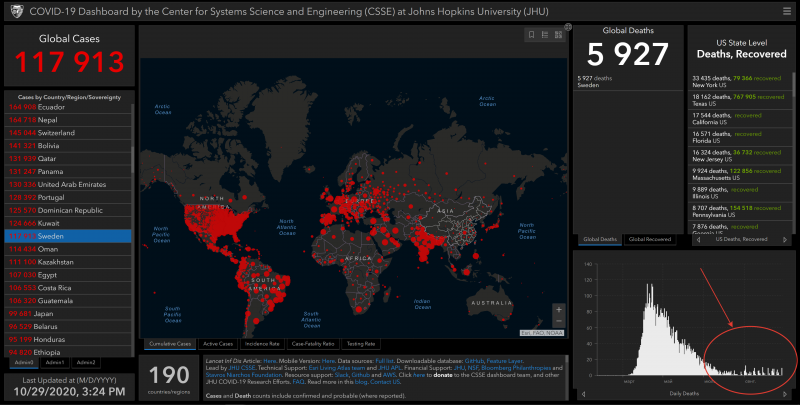
Task: Switch to Cumulative Cases map tab
Action: tap(170, 344)
